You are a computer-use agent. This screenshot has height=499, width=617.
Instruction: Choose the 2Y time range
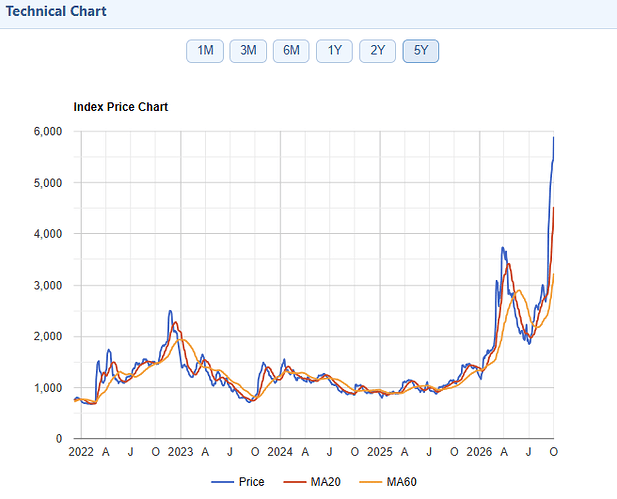tap(377, 51)
